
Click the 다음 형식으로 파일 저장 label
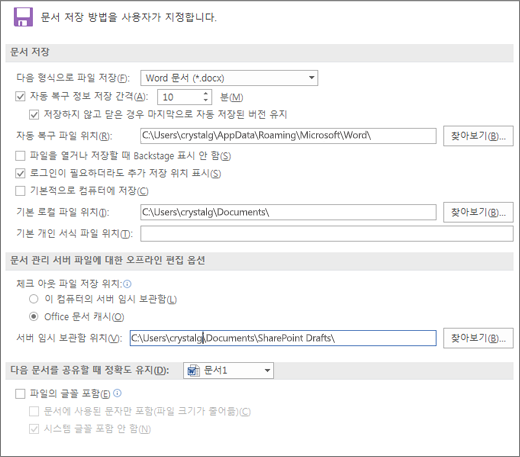[73, 78]
